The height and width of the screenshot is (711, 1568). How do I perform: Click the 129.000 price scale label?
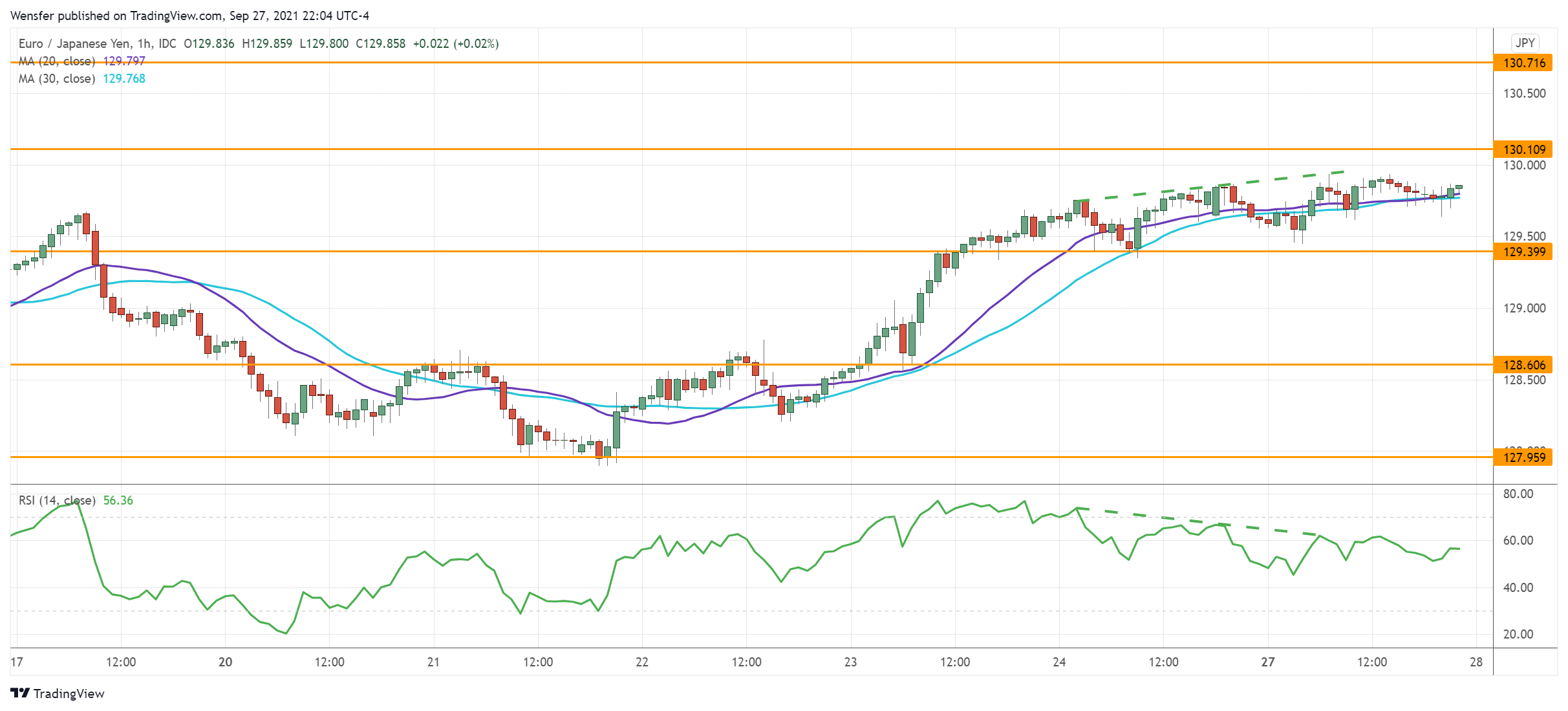tap(1524, 308)
